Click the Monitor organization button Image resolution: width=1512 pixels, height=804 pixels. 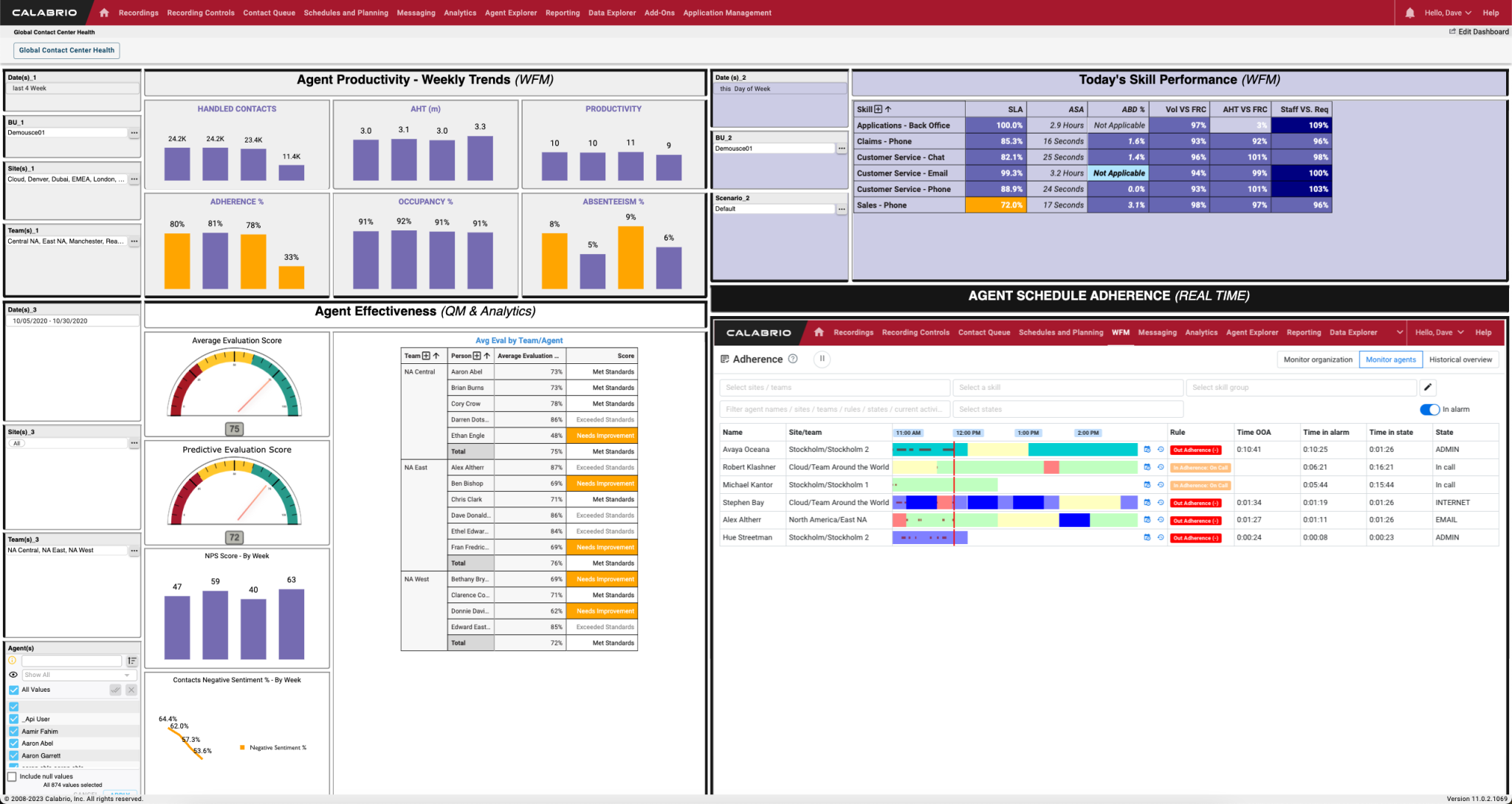(x=1317, y=359)
